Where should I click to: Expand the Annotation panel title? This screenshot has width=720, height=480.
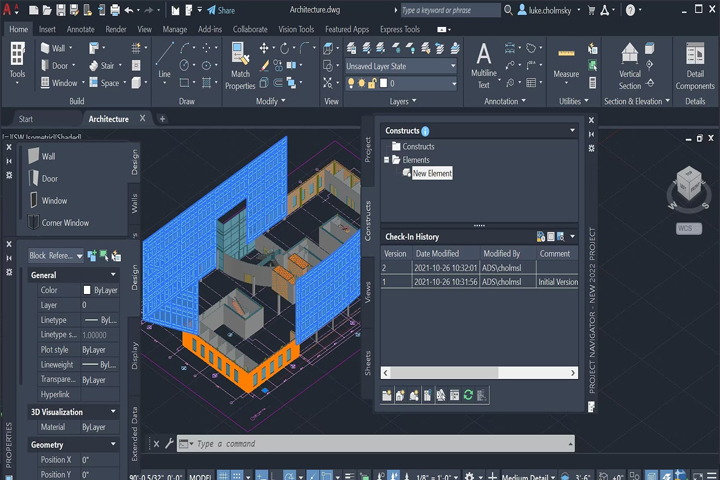[x=505, y=101]
